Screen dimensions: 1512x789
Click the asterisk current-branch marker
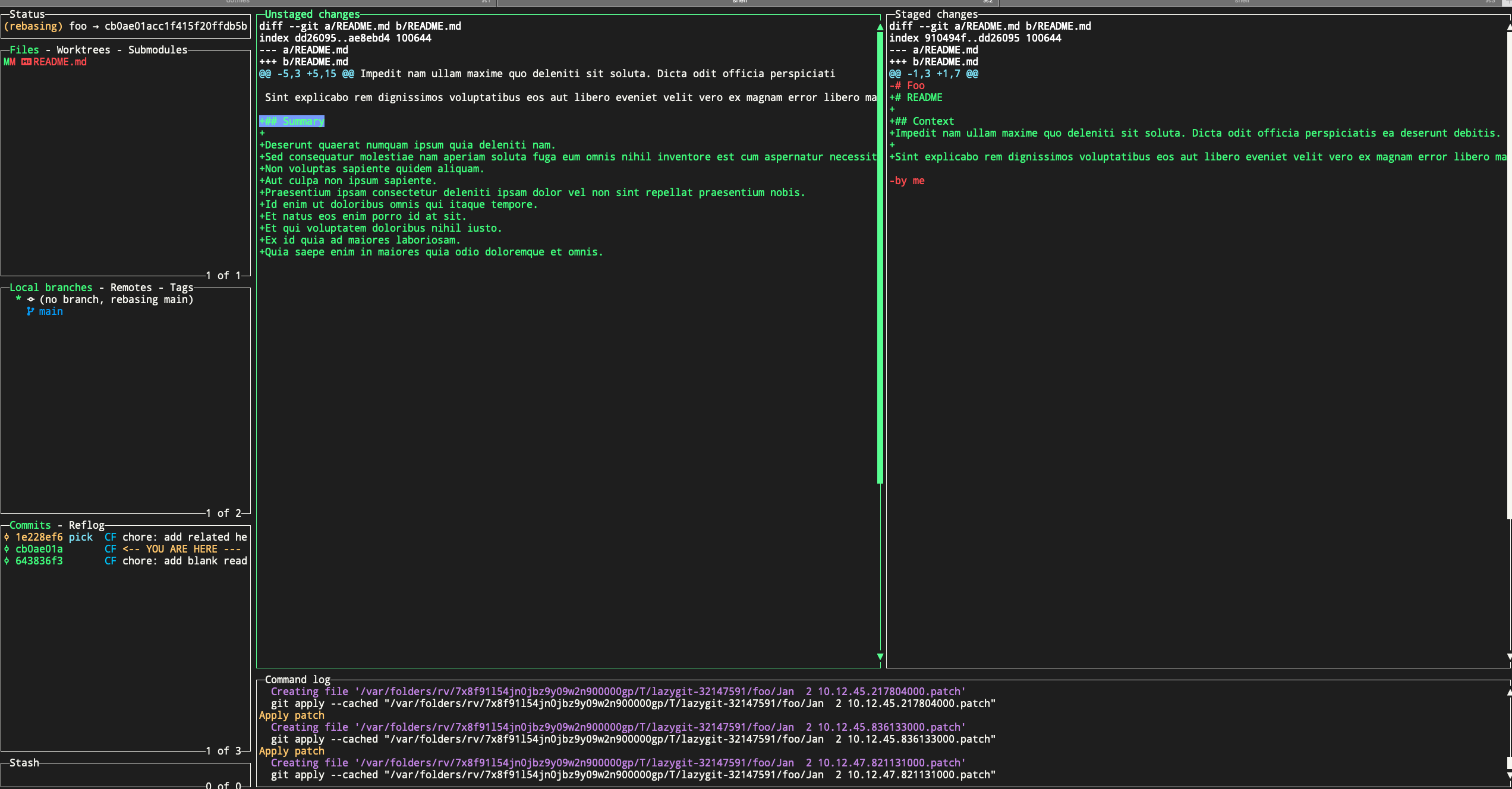click(x=18, y=299)
